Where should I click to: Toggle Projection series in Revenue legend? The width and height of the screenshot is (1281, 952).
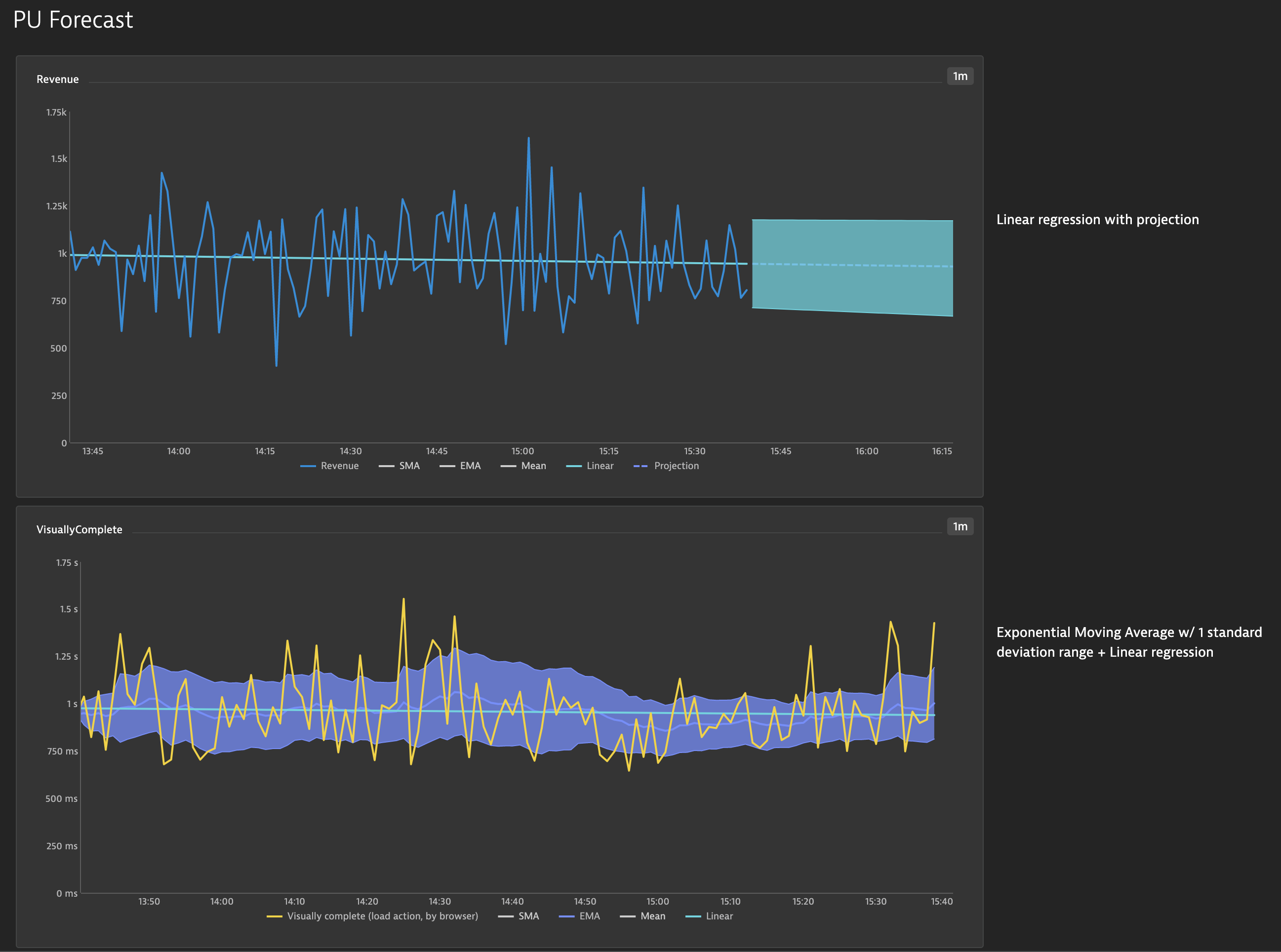(666, 466)
